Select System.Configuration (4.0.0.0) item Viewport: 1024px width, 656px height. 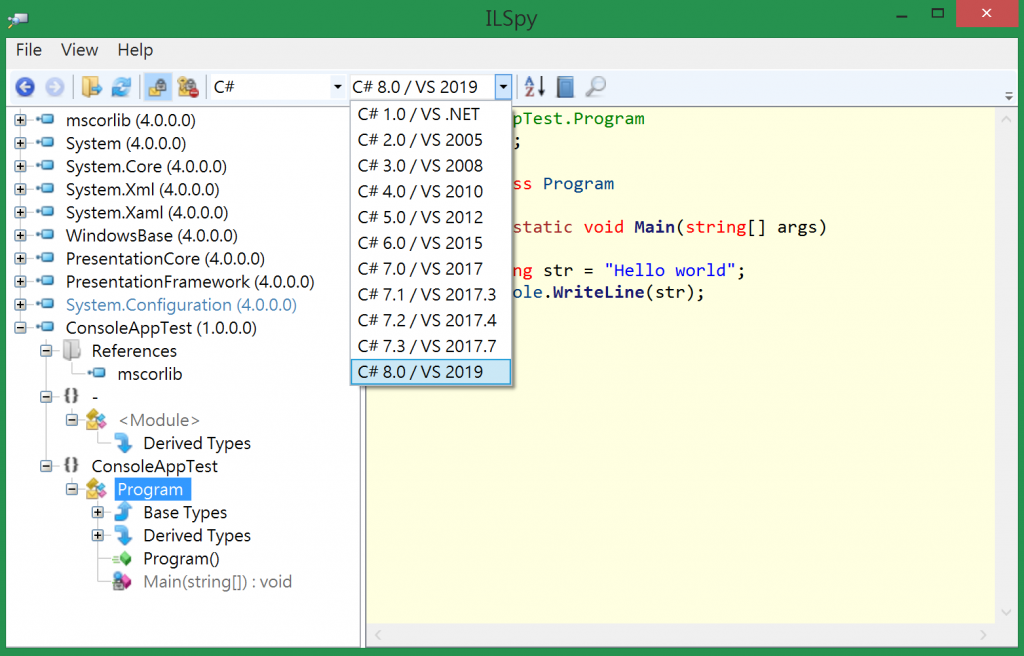pyautogui.click(x=181, y=304)
